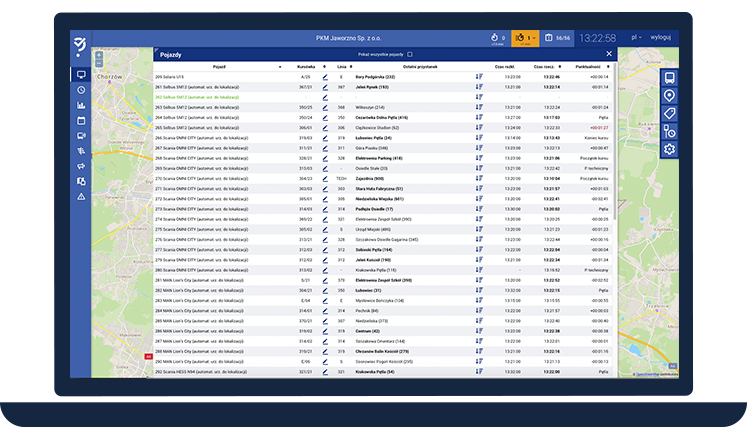Edit course for 292 Scania HESS N94 row
This screenshot has width=747, height=427.
(325, 372)
